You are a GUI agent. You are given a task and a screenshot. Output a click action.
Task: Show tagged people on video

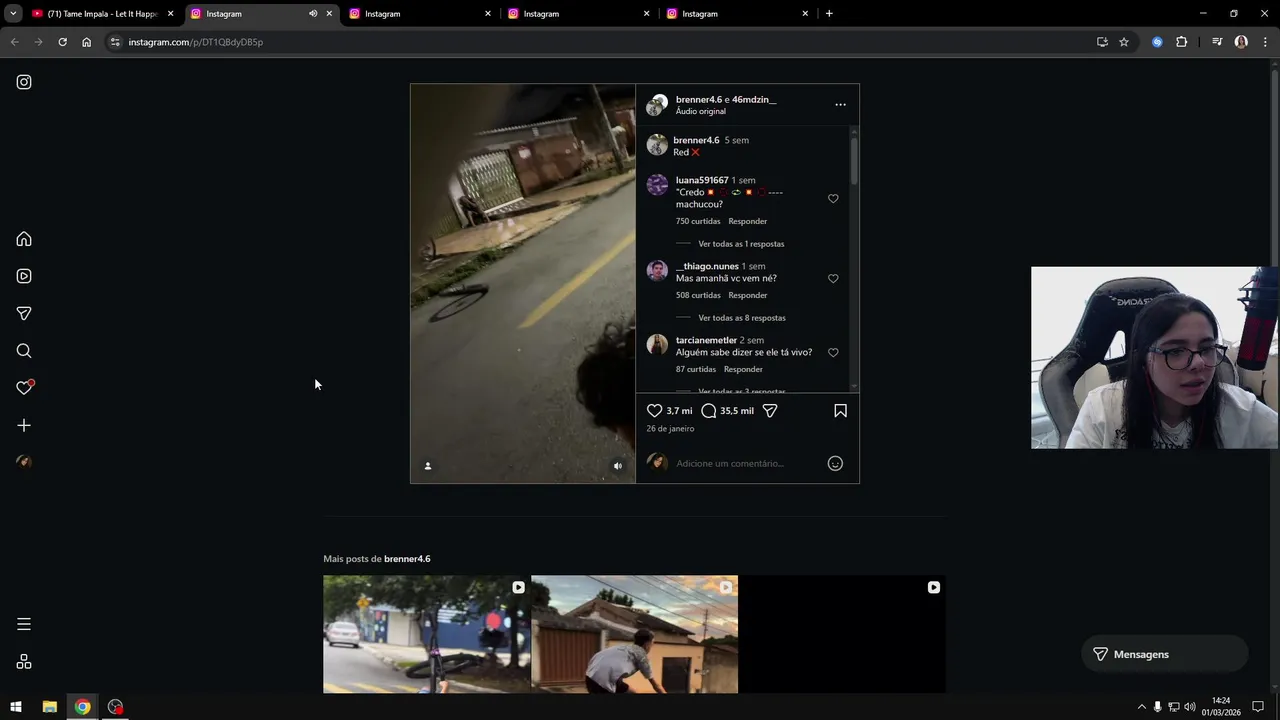coord(428,466)
